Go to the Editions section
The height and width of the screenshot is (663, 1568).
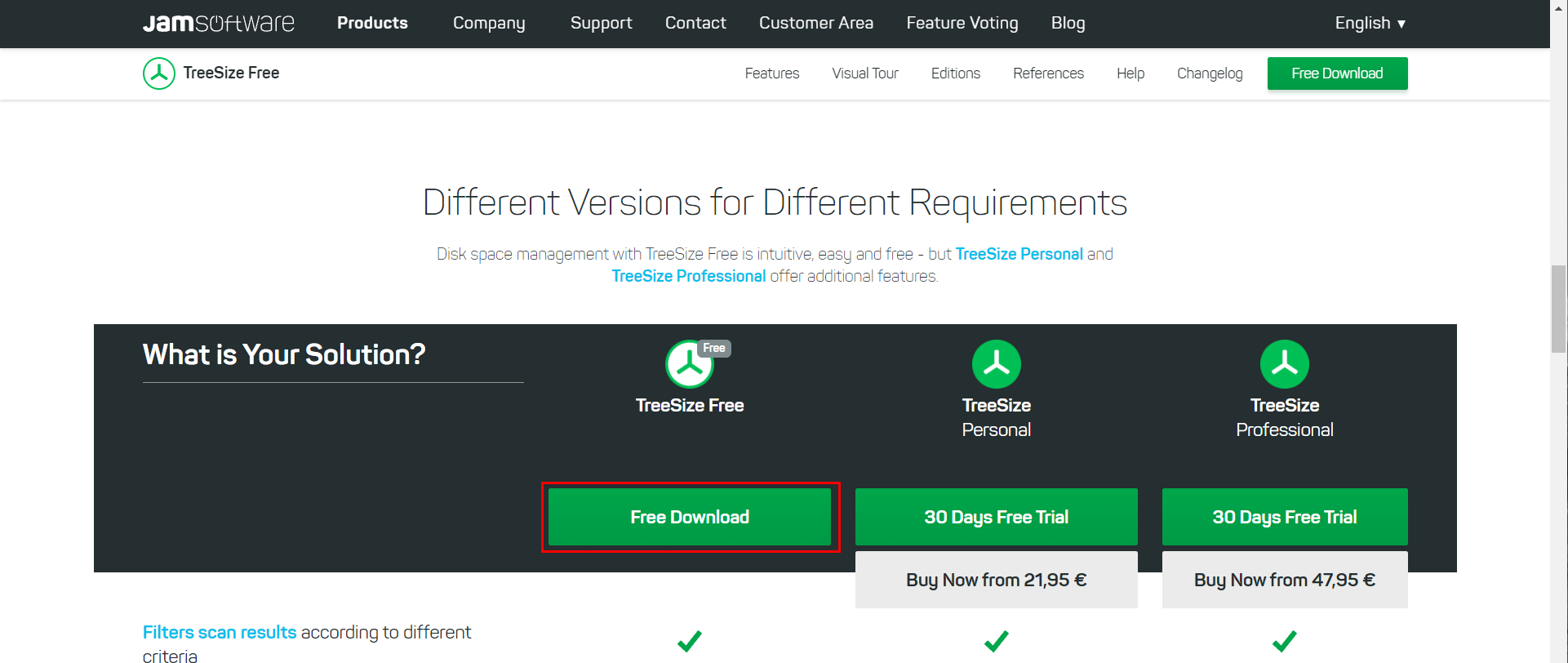coord(956,73)
